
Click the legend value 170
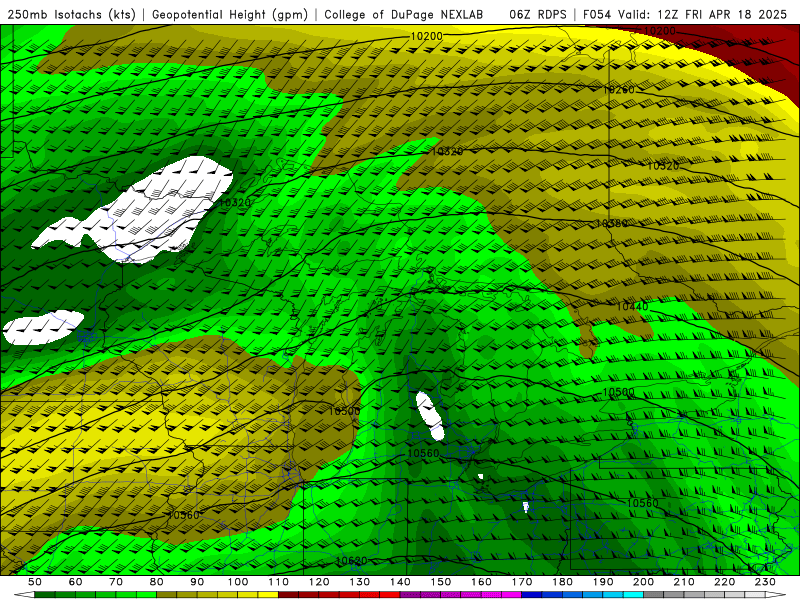[x=522, y=582]
